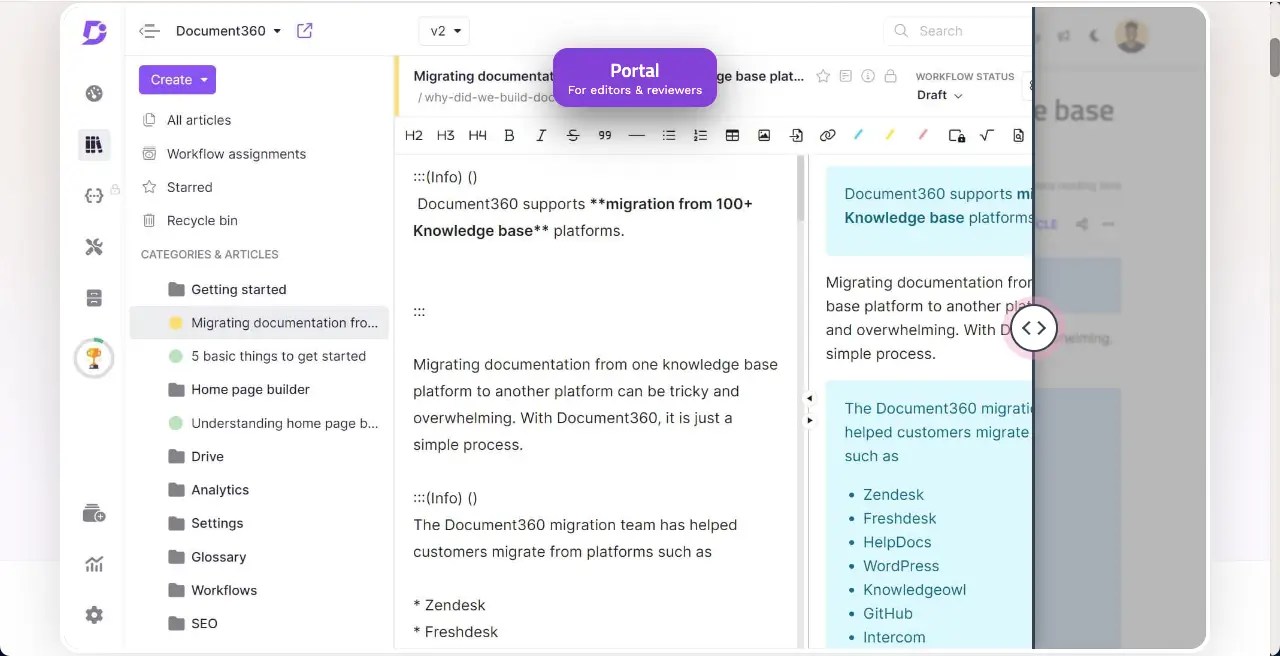Screen dimensions: 1280x656
Task: Select the Starred section in the sidebar
Action: tap(187, 187)
